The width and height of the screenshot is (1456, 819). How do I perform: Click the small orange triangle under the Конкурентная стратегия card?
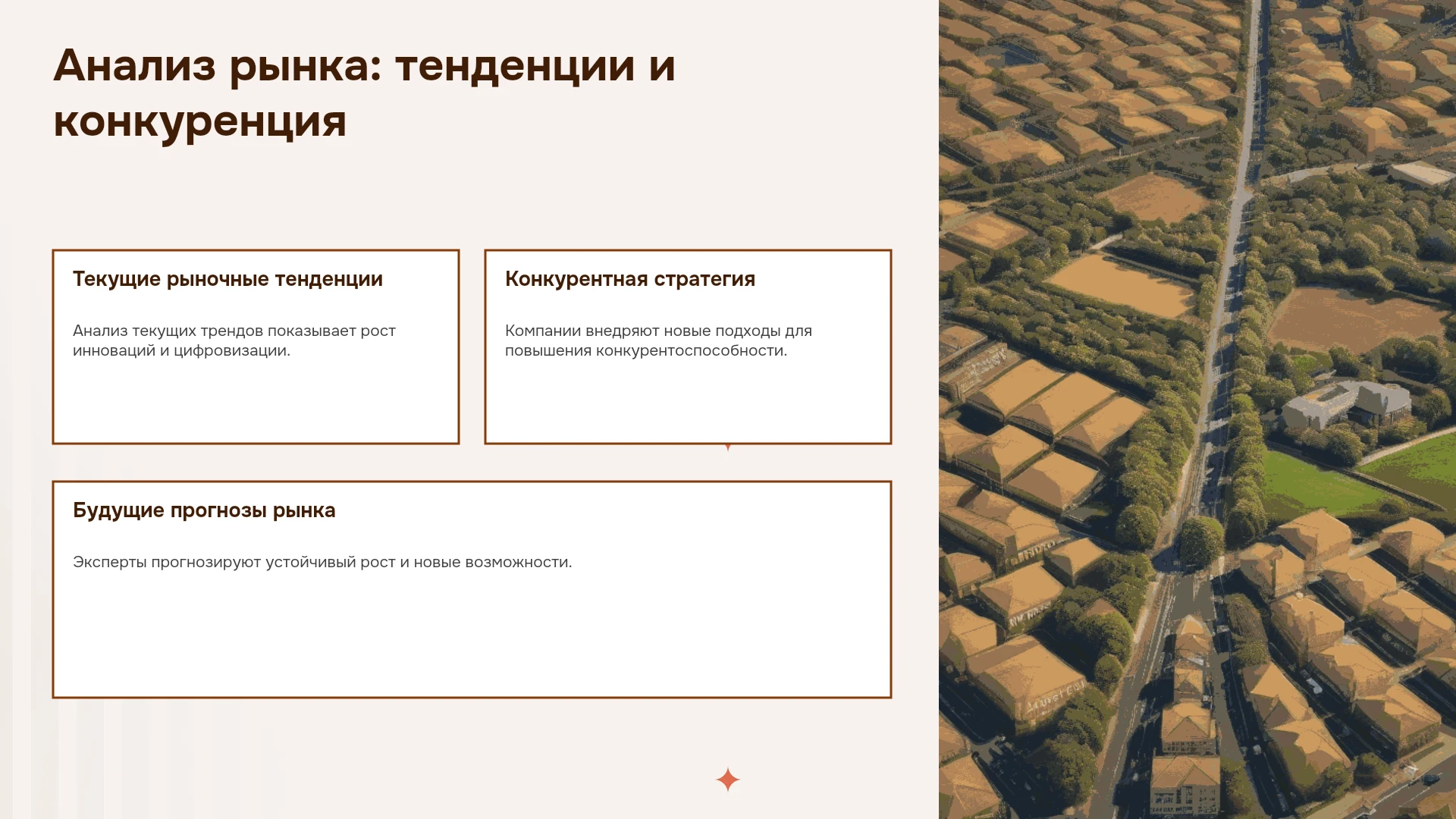tap(728, 447)
